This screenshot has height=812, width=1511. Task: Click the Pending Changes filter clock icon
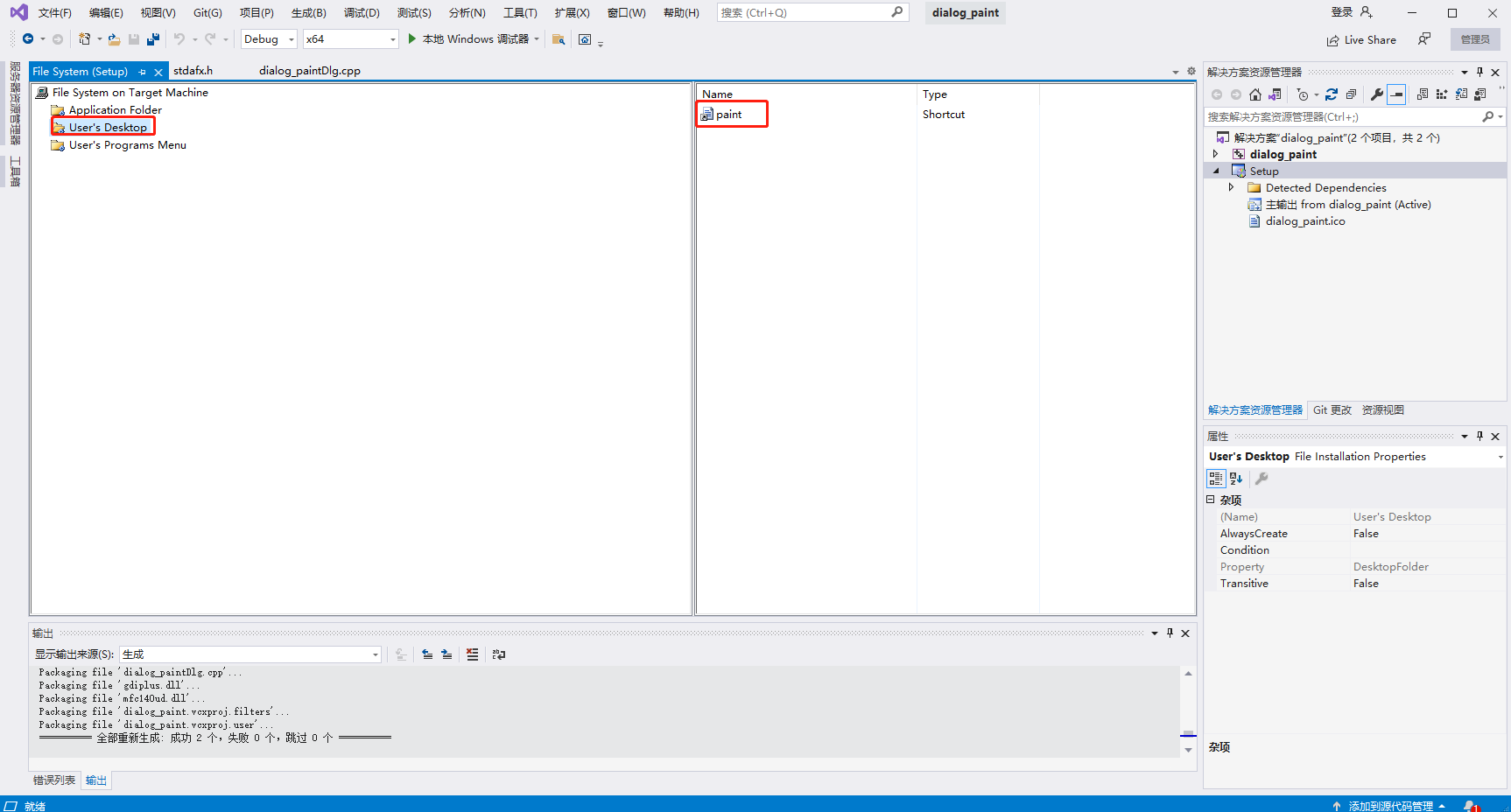tap(1303, 94)
